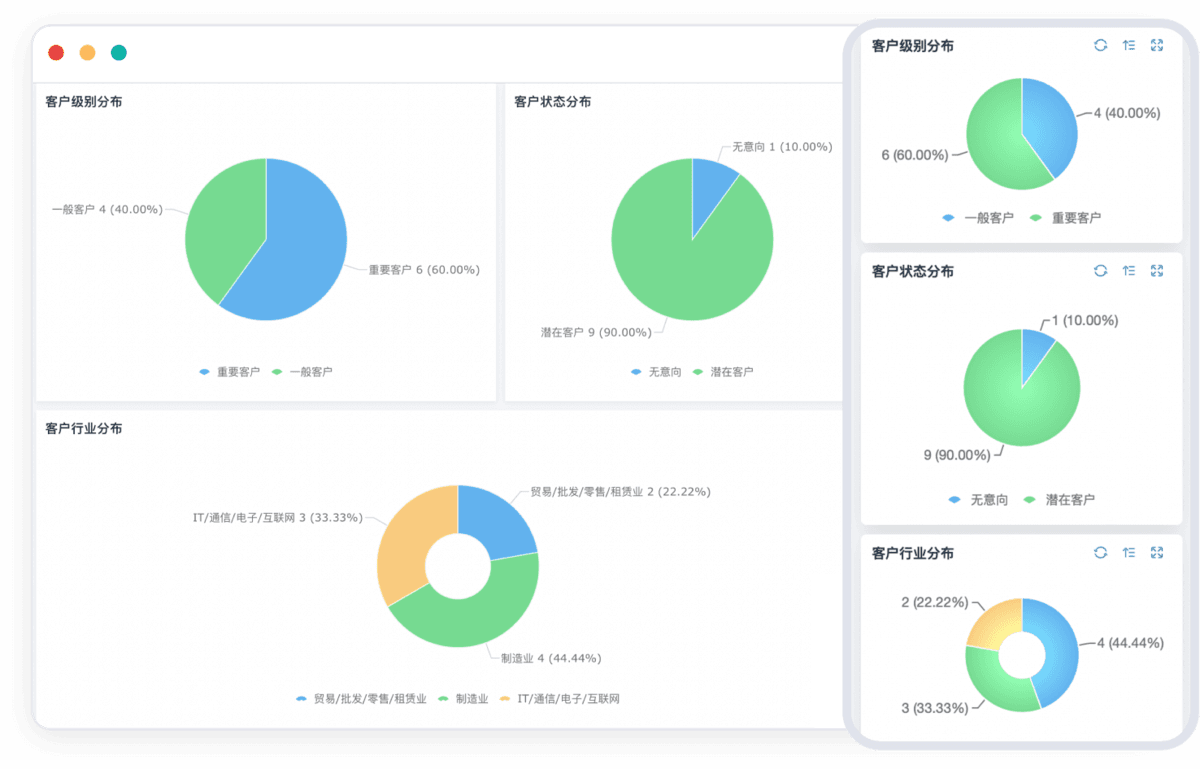Refresh the 客户行业分布 sidebar chart
Viewport: 1200px width, 769px height.
[1101, 553]
